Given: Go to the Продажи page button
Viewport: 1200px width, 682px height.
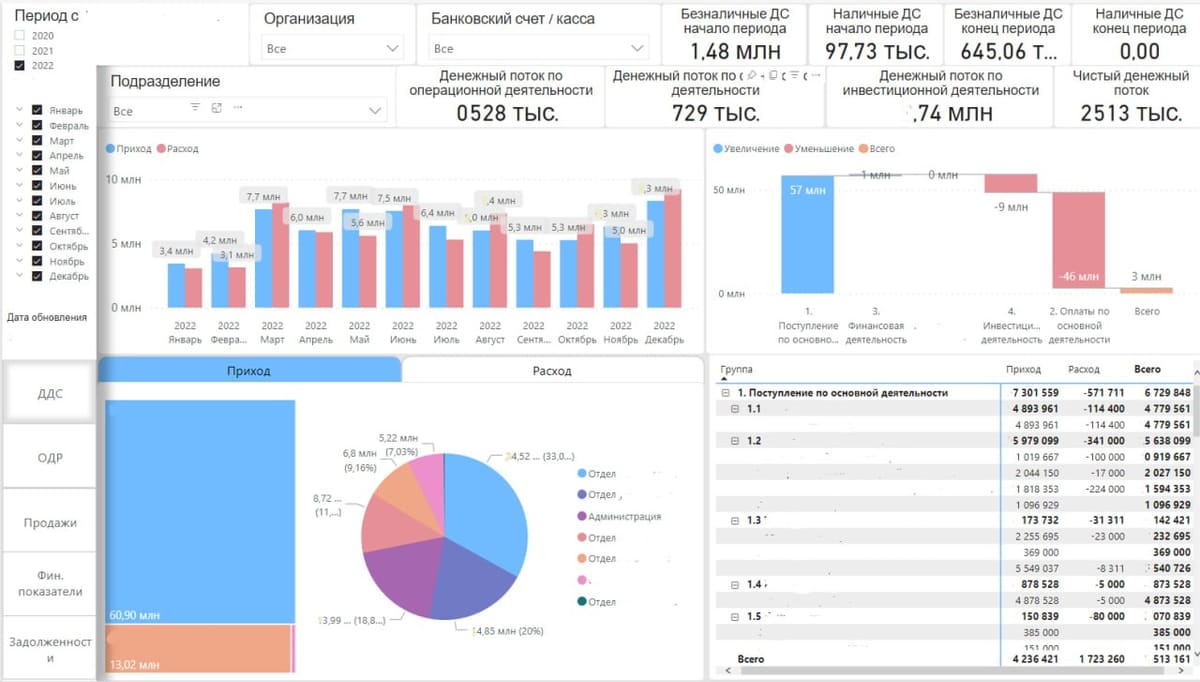Looking at the screenshot, I should [50, 523].
